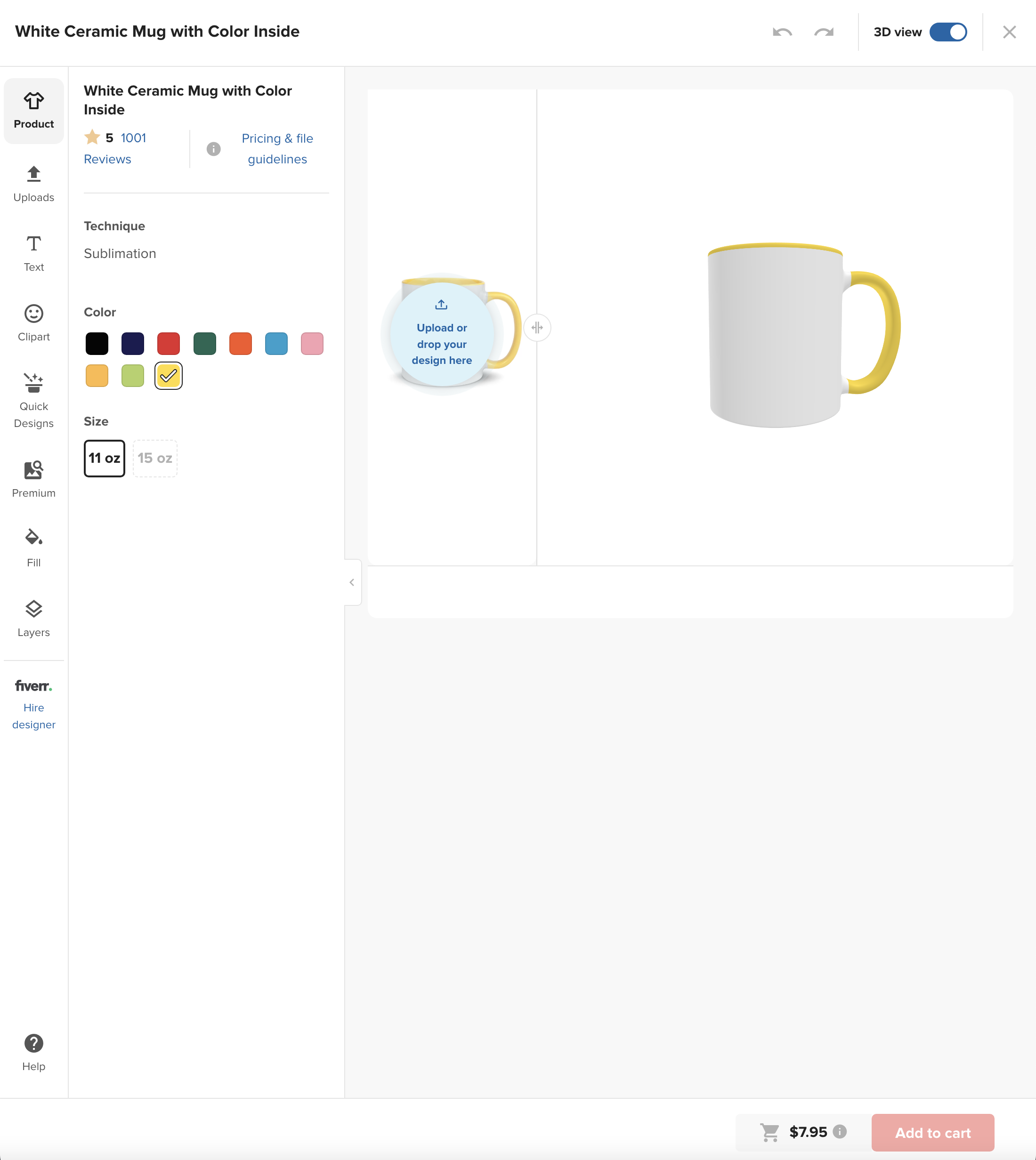Open the Uploads panel
This screenshot has height=1160, width=1036.
(x=33, y=183)
